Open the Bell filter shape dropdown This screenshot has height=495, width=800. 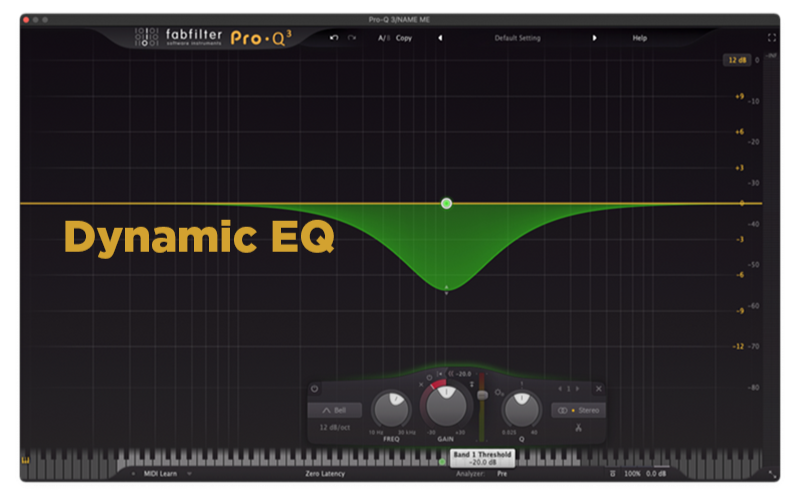(335, 410)
